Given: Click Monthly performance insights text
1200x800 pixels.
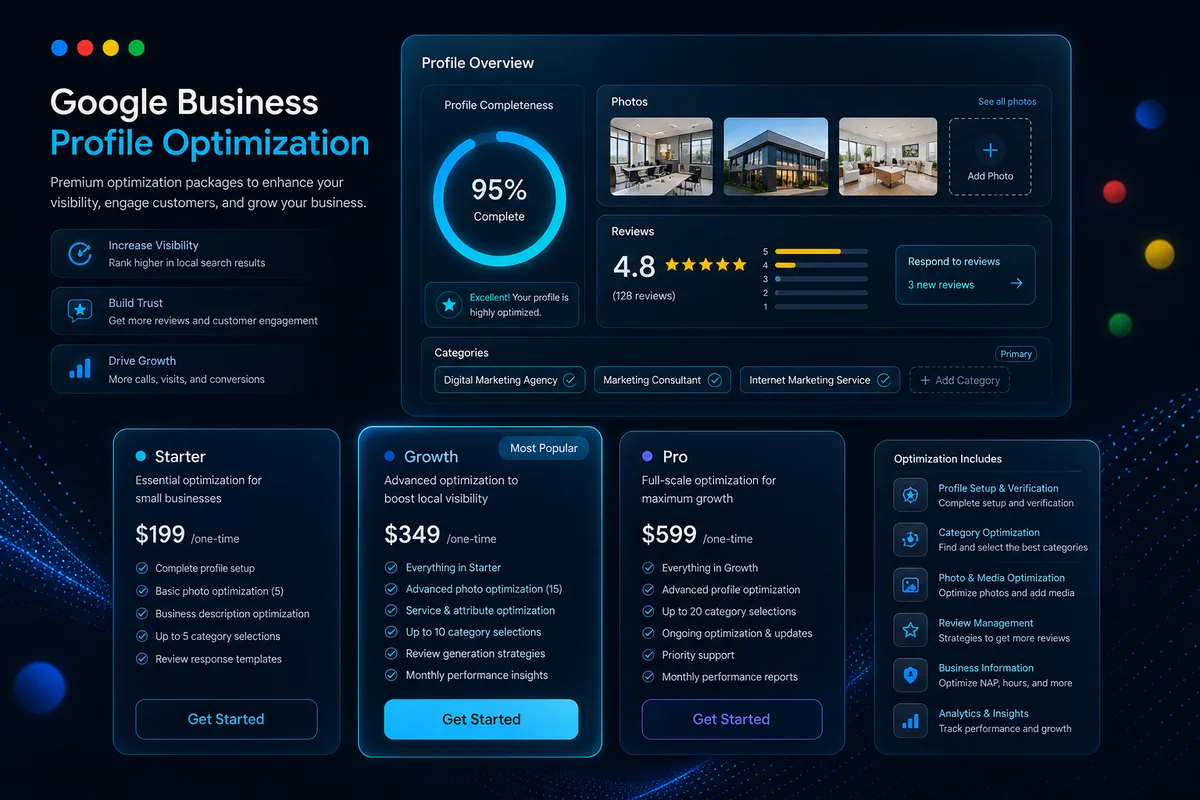Looking at the screenshot, I should click(x=477, y=675).
